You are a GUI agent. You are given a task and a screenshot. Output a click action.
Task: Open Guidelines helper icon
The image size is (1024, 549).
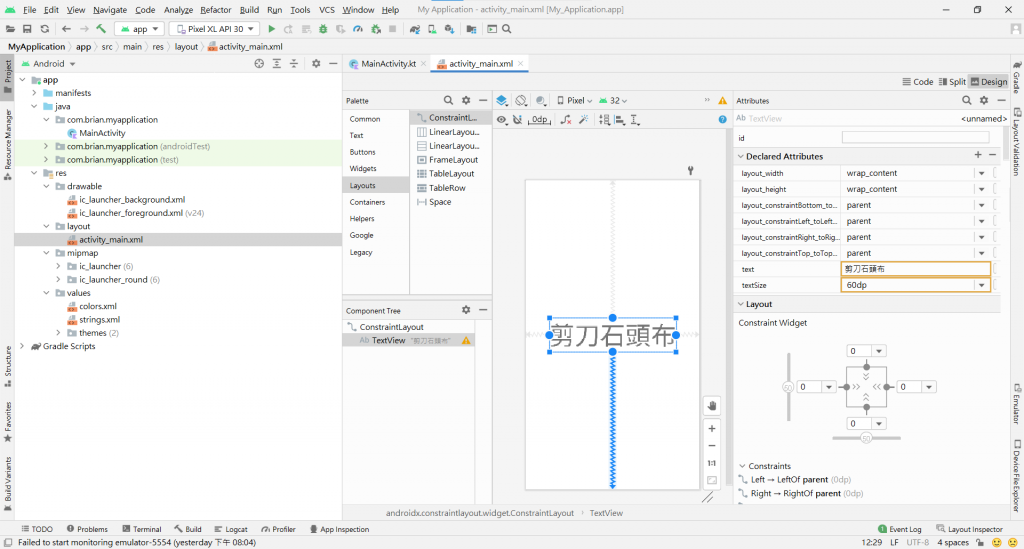(x=635, y=119)
